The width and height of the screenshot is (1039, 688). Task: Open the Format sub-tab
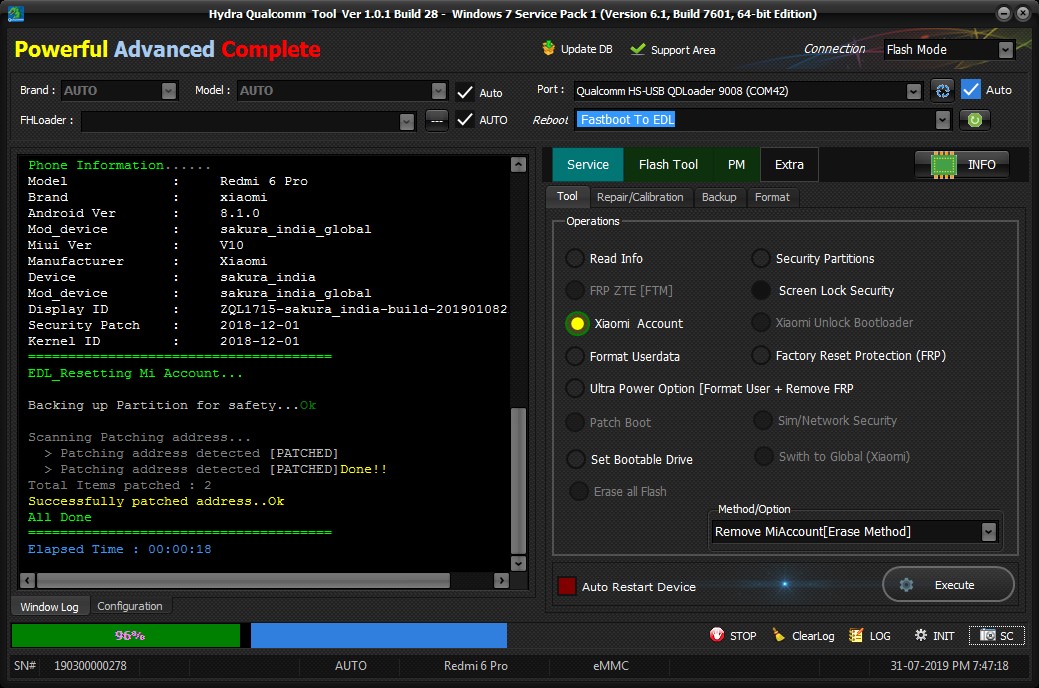(x=772, y=197)
